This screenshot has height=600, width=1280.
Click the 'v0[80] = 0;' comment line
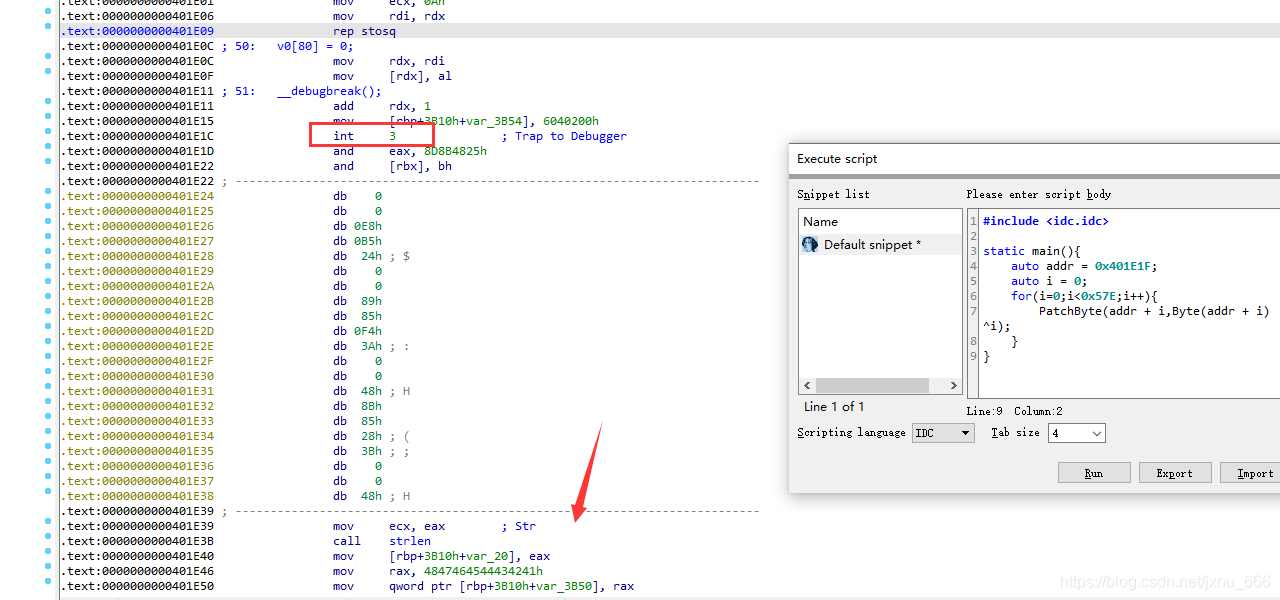click(315, 46)
